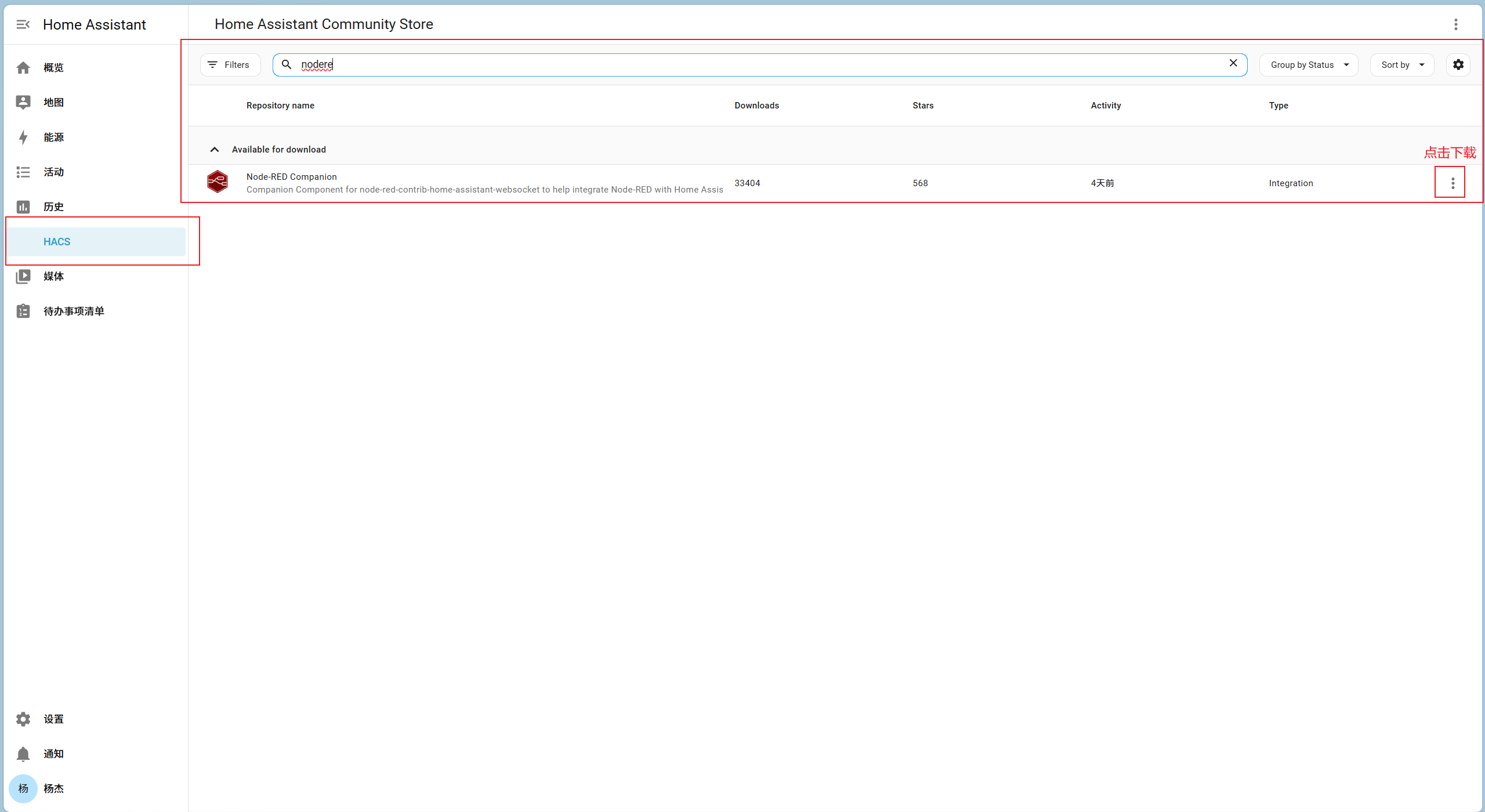1485x812 pixels.
Task: Open the 地图 map page
Action: [x=53, y=103]
